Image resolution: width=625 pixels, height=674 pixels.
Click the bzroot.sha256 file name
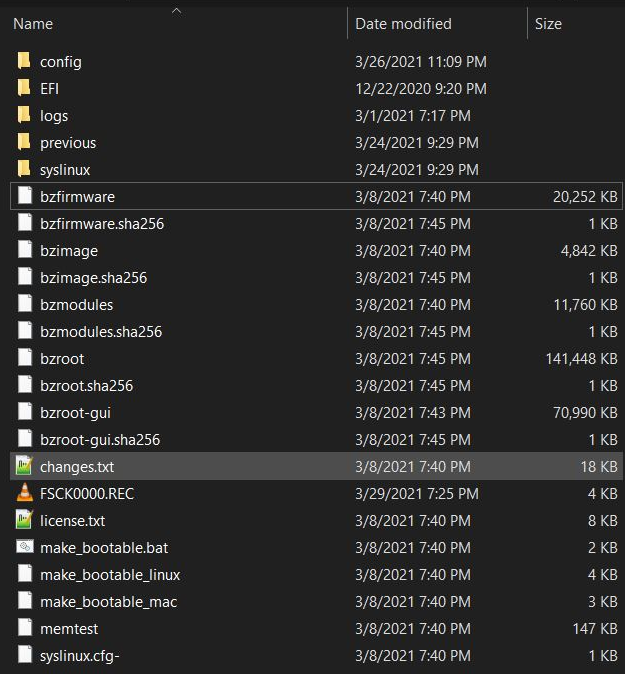click(86, 386)
